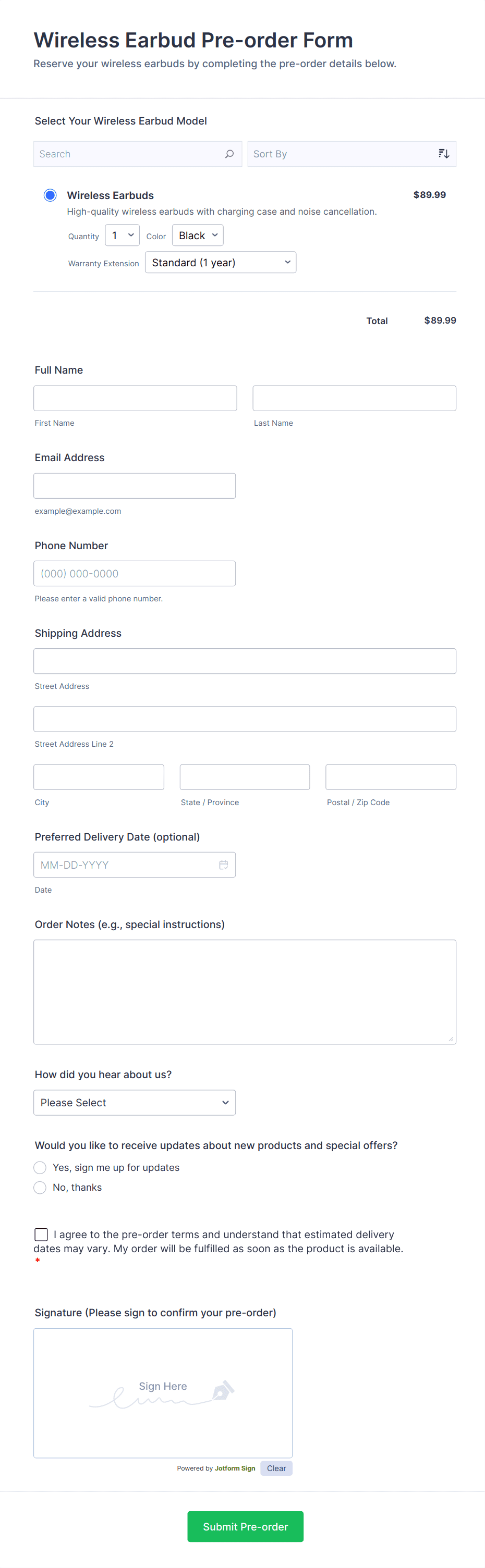Select the Wireless Earbuds radio button
The image size is (485, 1568).
pyautogui.click(x=50, y=195)
